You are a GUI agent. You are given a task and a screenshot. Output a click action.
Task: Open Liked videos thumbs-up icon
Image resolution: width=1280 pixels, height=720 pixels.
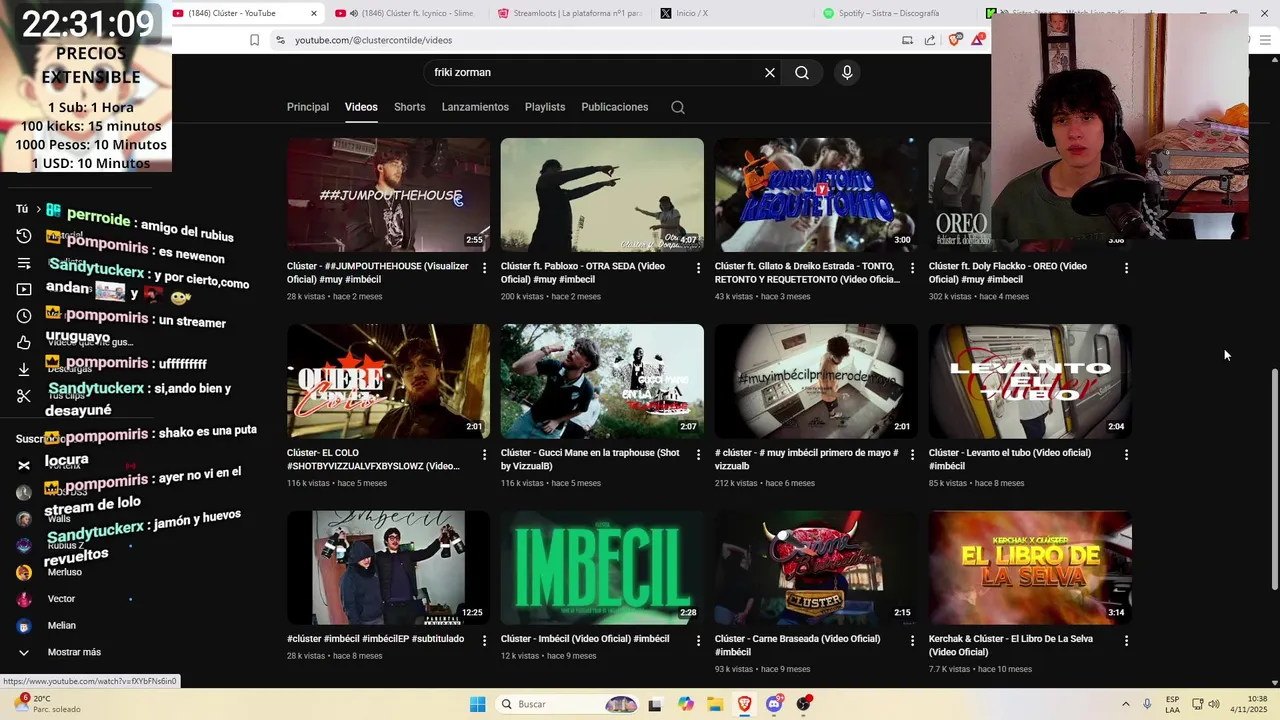(x=24, y=343)
